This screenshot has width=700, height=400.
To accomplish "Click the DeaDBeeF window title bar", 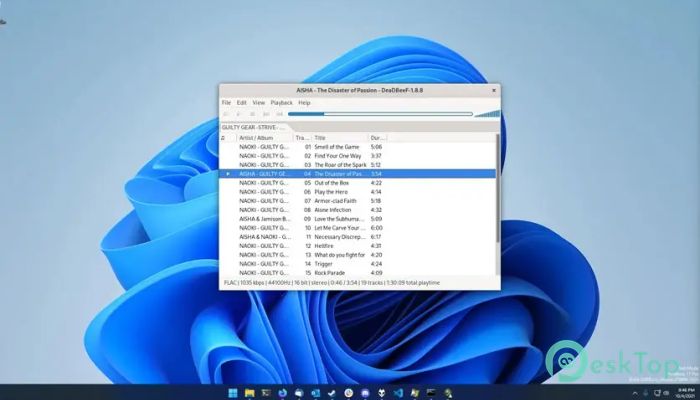I will [359, 90].
